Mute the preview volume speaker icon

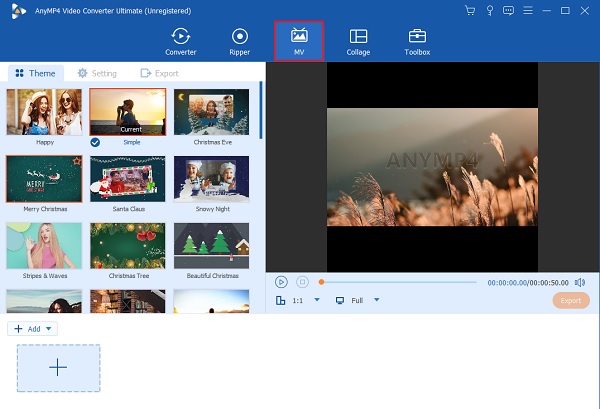point(580,282)
